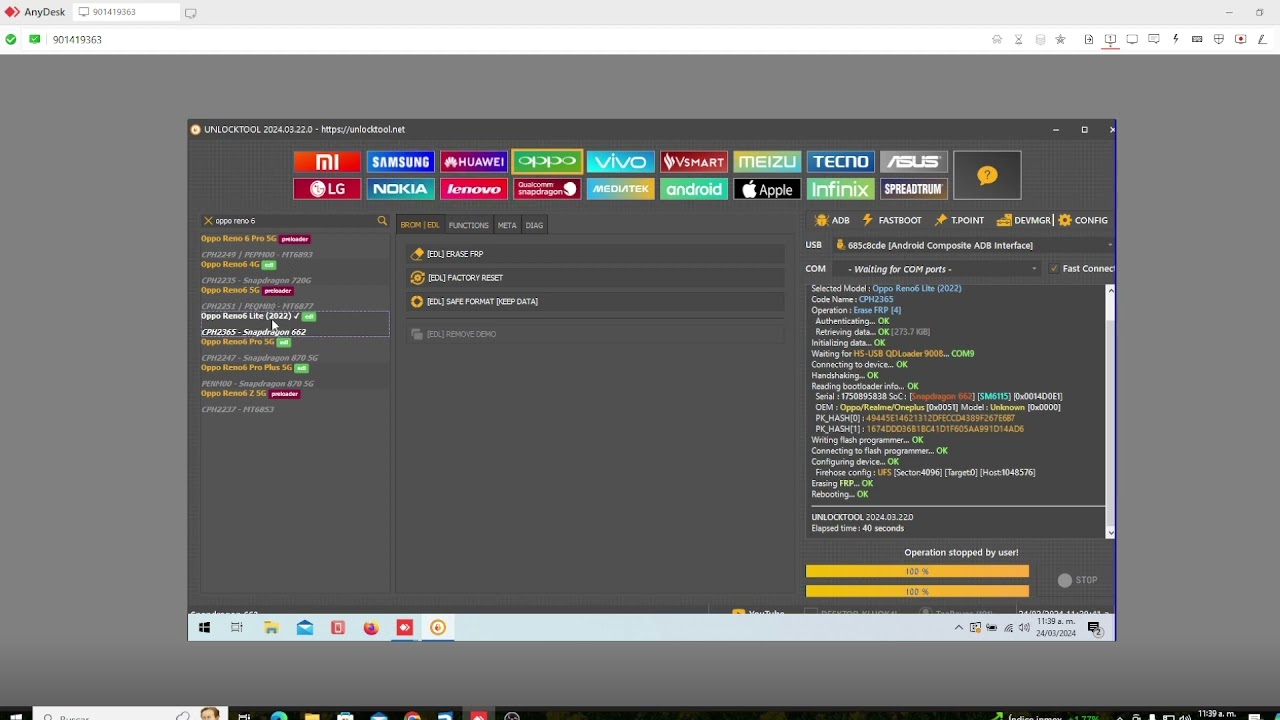Click the [EDL] FACTORY RESET button
Image resolution: width=1280 pixels, height=720 pixels.
click(x=465, y=278)
